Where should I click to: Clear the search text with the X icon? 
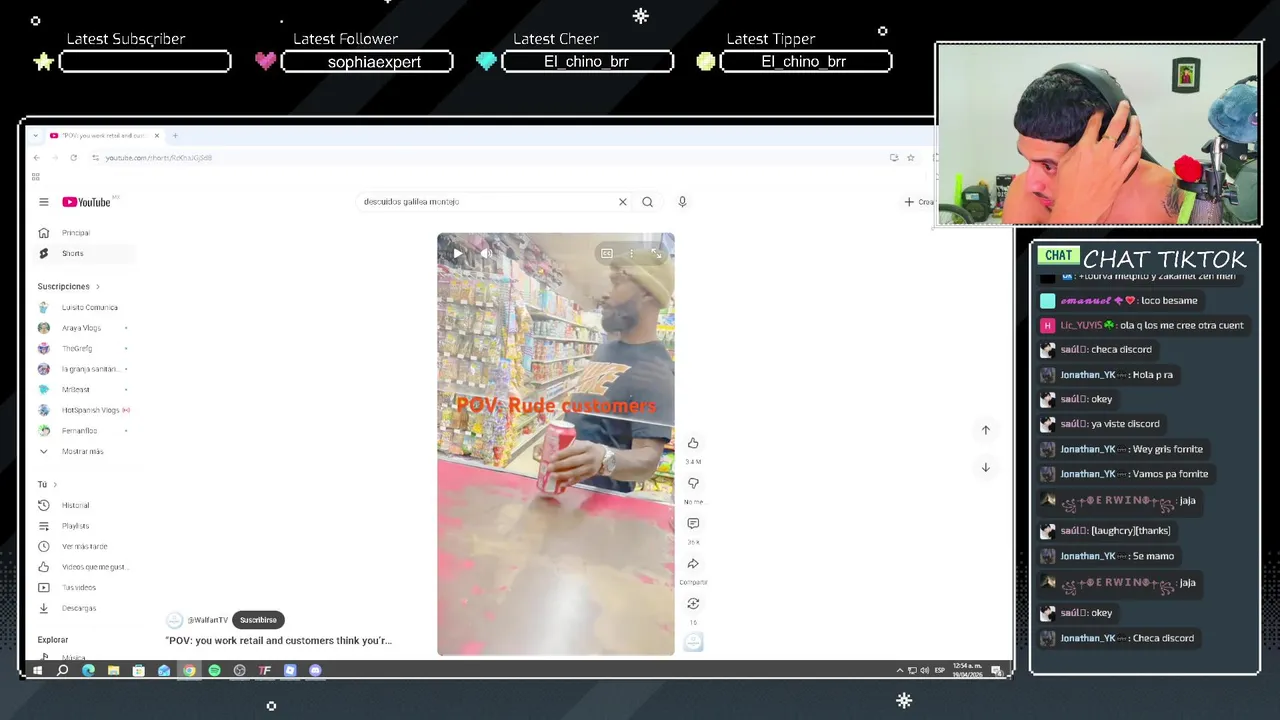[x=622, y=202]
